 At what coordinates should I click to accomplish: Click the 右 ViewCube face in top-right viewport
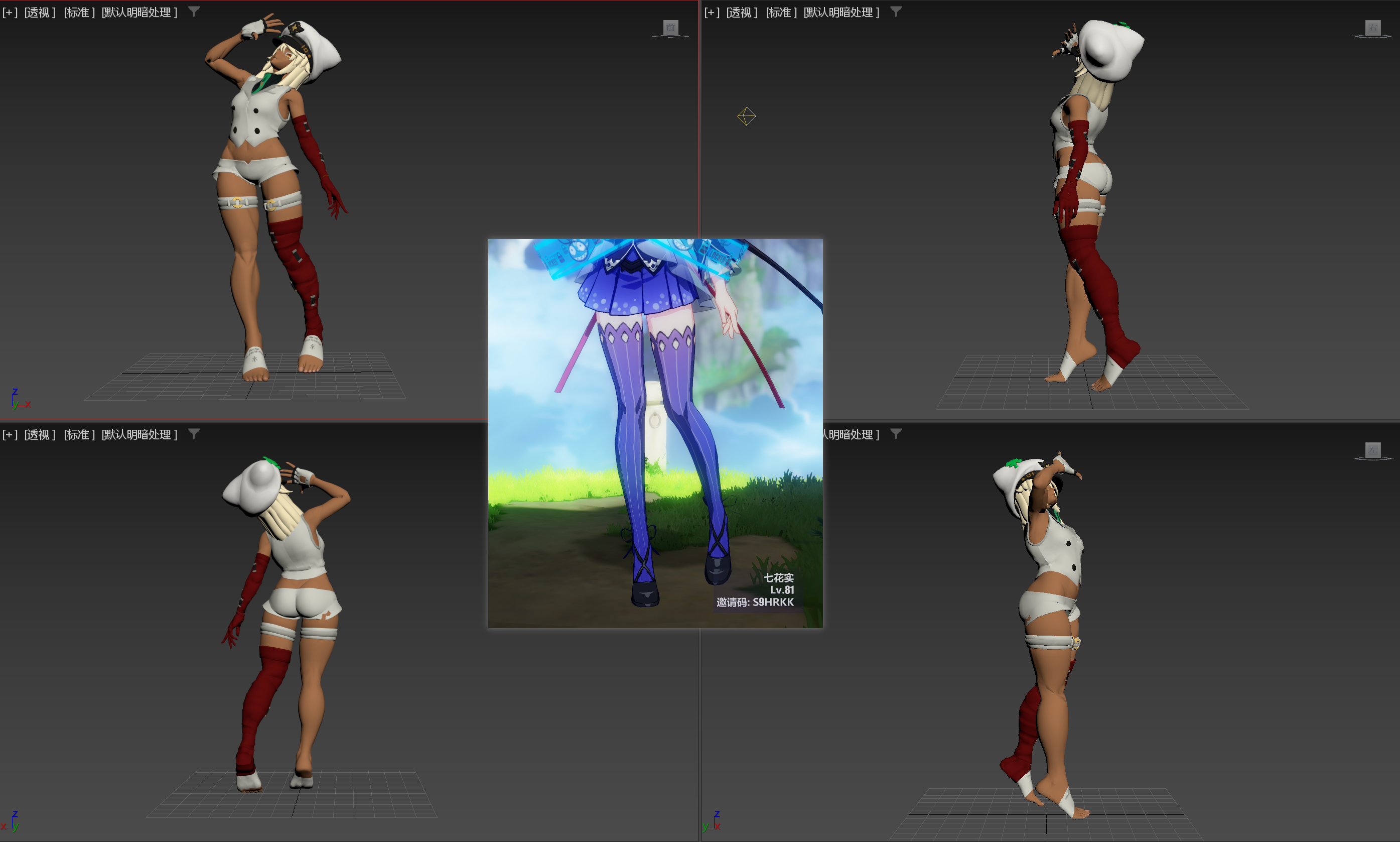click(x=1373, y=27)
